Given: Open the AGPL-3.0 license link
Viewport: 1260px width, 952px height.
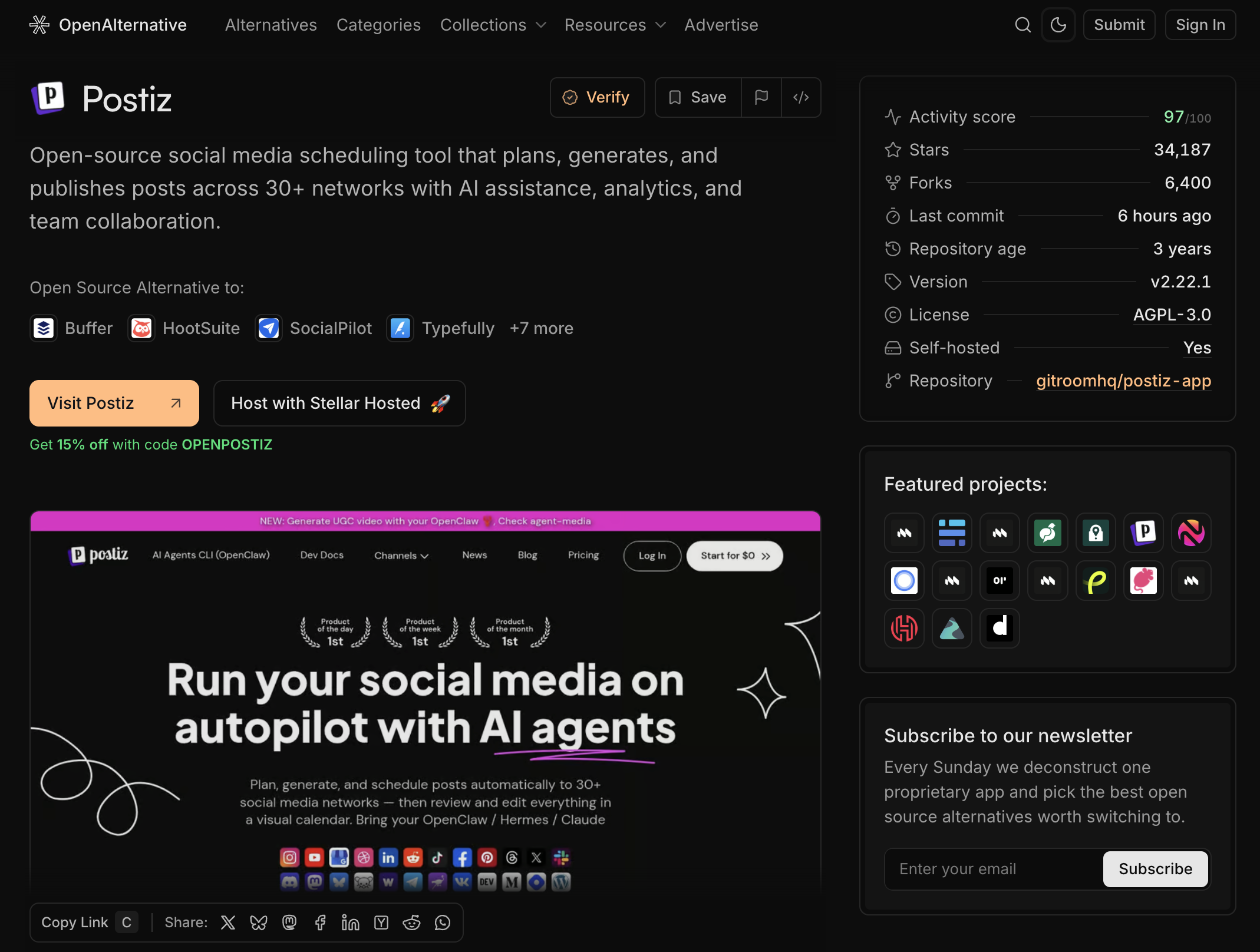Looking at the screenshot, I should (1172, 315).
